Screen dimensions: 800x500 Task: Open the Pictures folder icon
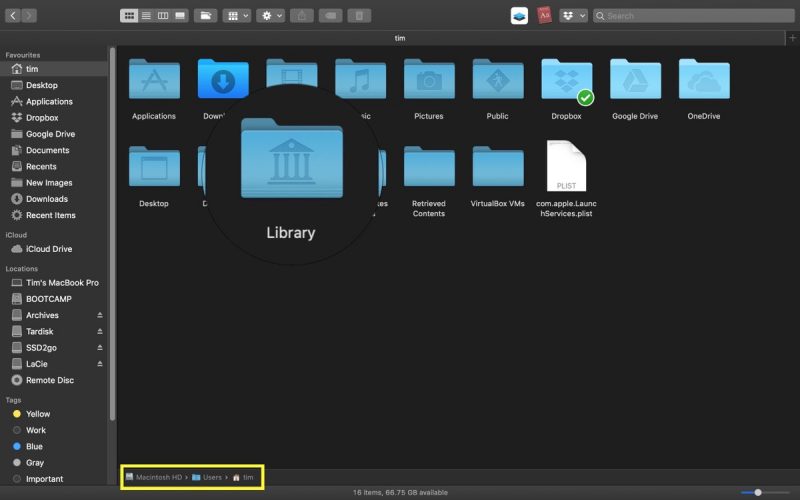pos(429,80)
